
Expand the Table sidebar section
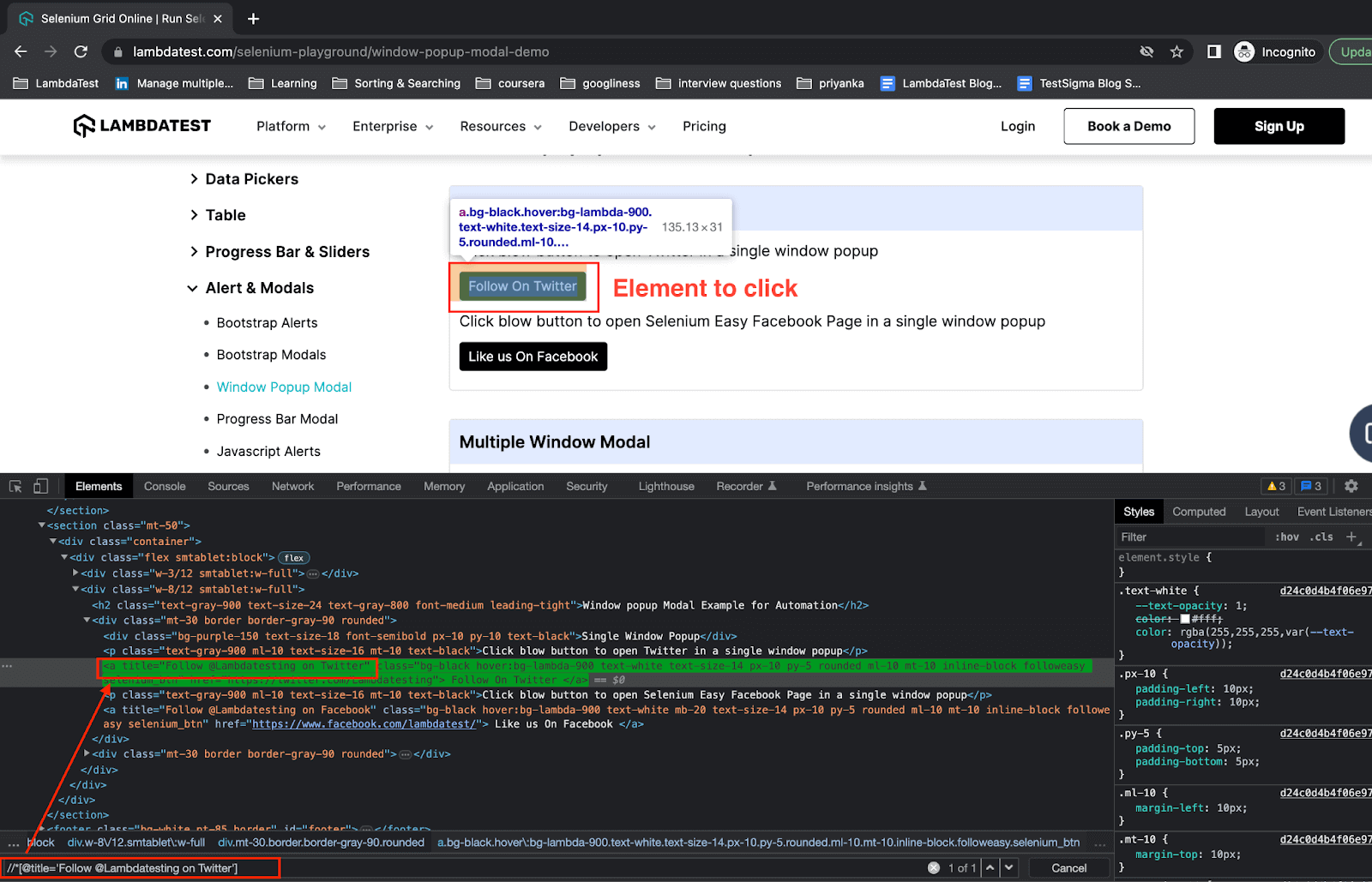(218, 215)
